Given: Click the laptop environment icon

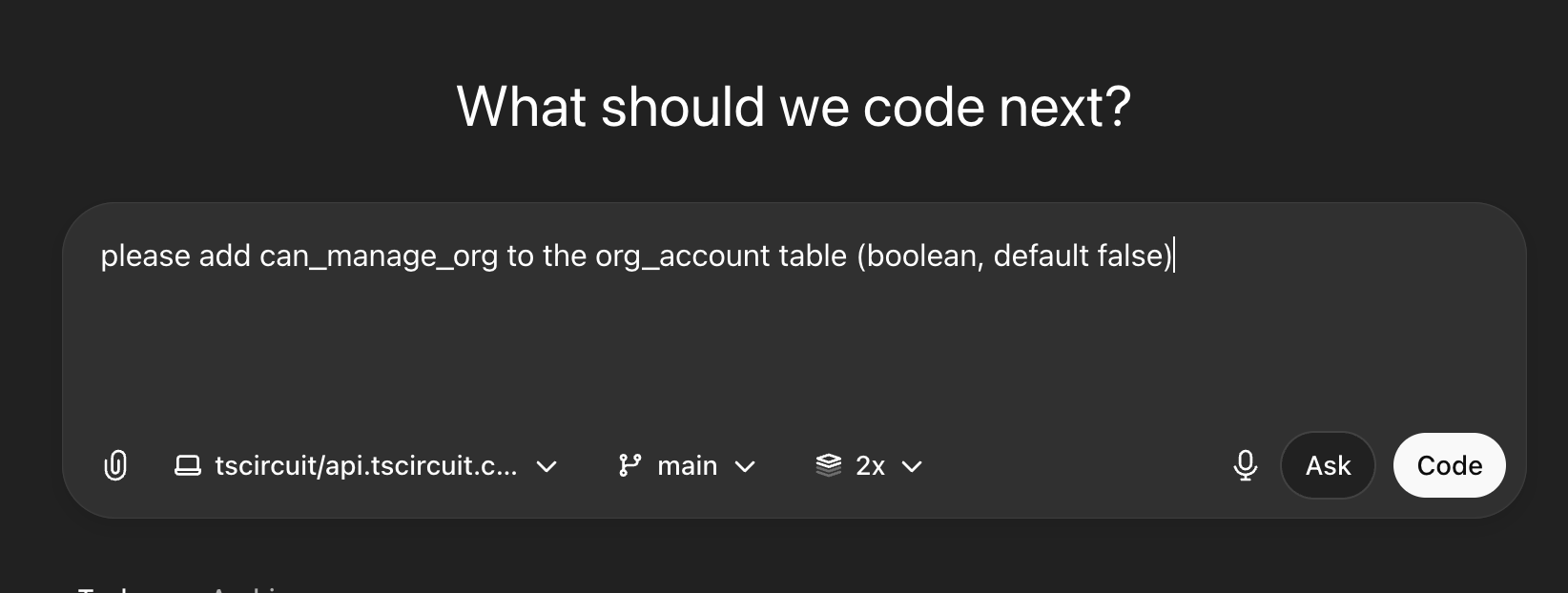Looking at the screenshot, I should tap(188, 465).
